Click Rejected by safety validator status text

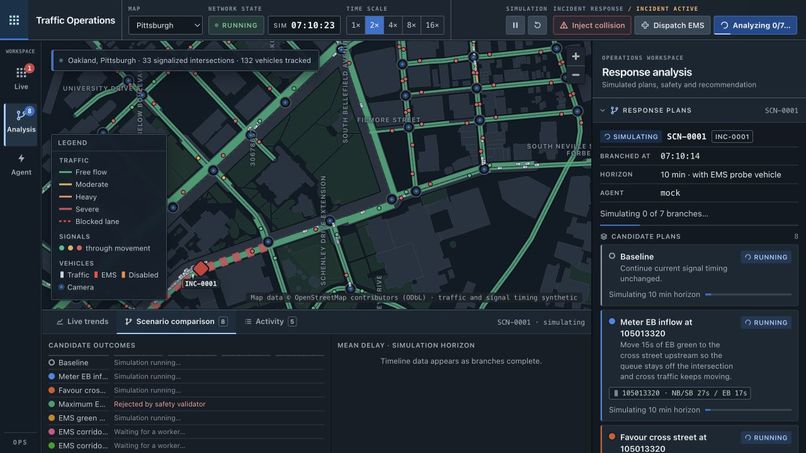pos(159,404)
